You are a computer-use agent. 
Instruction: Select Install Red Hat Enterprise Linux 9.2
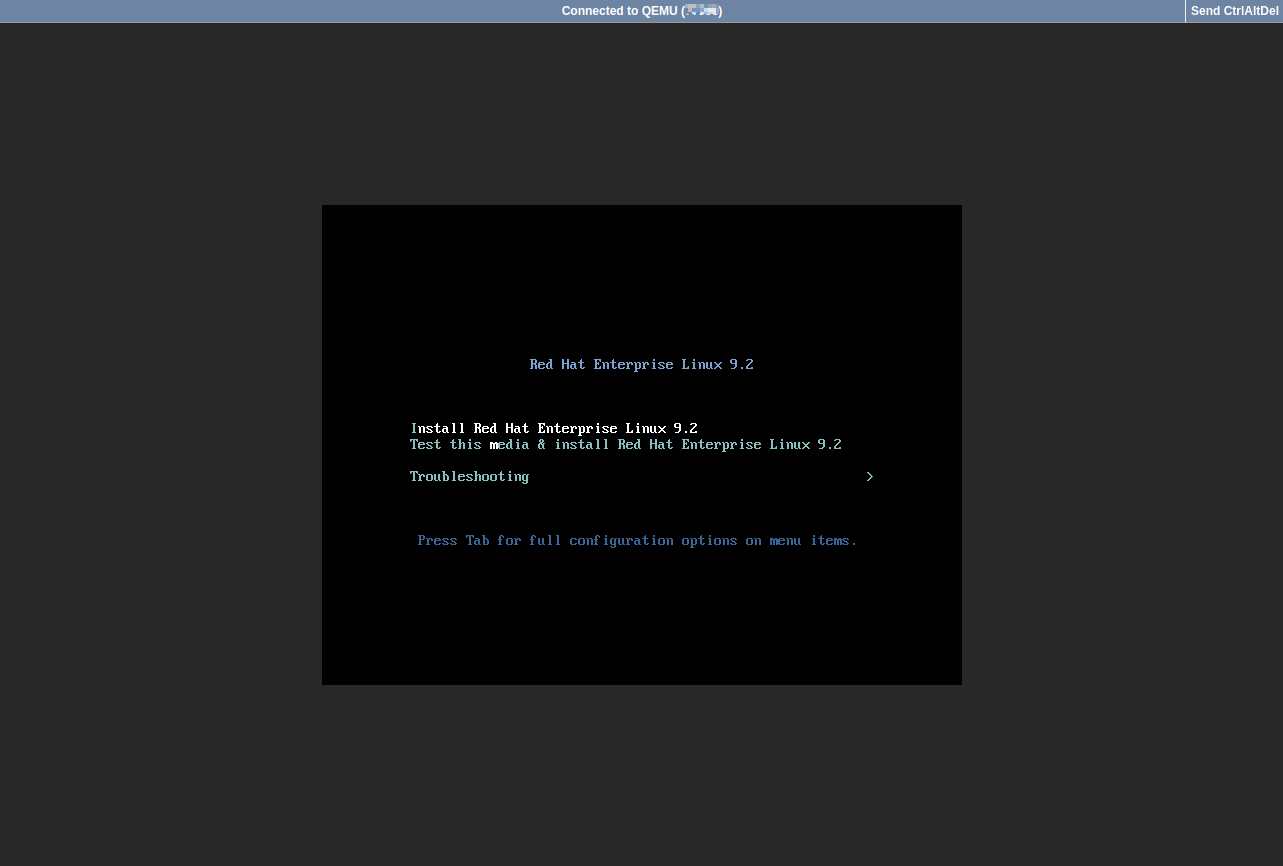pyautogui.click(x=554, y=429)
